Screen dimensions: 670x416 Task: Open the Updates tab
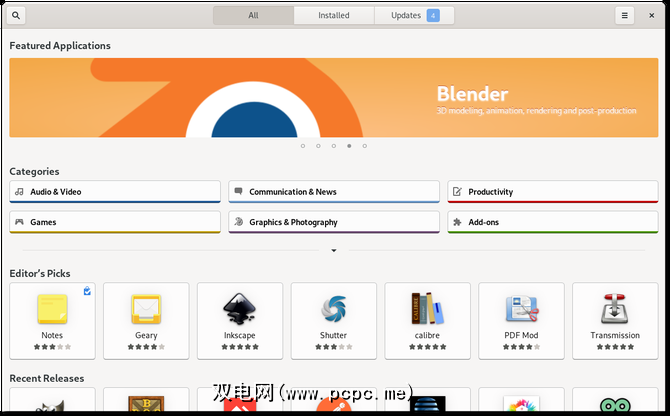pyautogui.click(x=414, y=15)
